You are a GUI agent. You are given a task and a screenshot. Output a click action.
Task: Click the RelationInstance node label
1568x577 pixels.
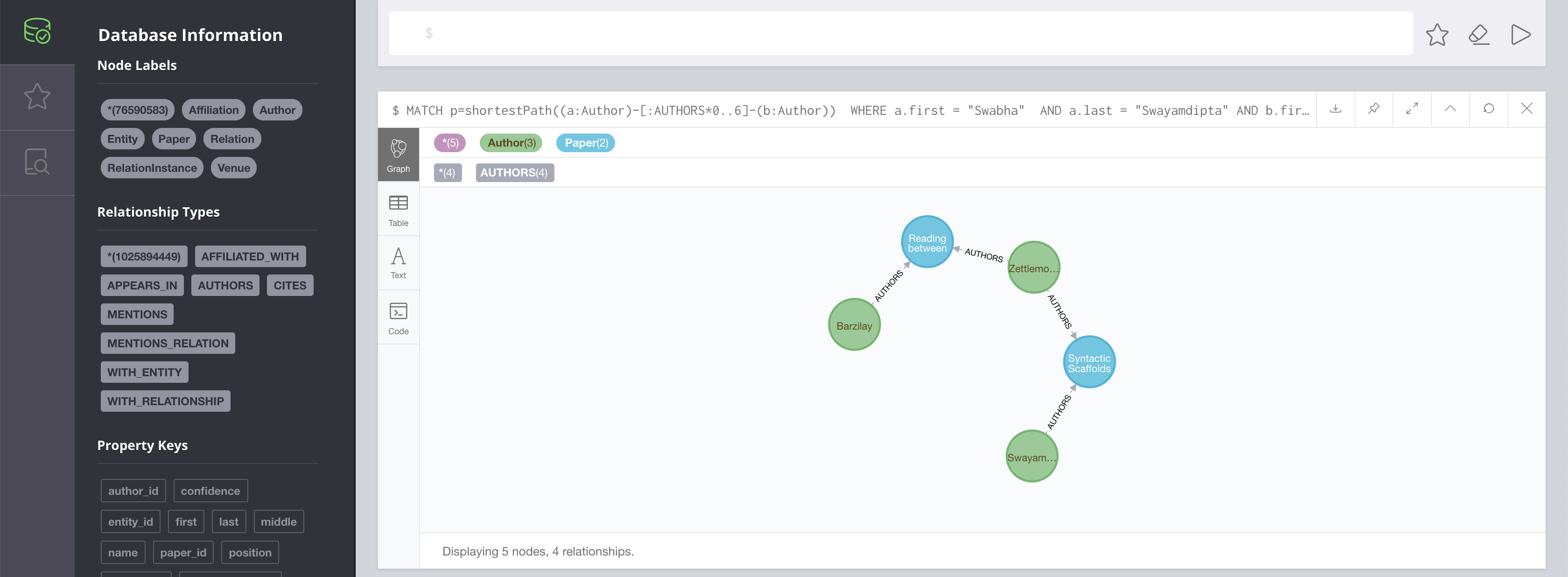click(x=152, y=168)
